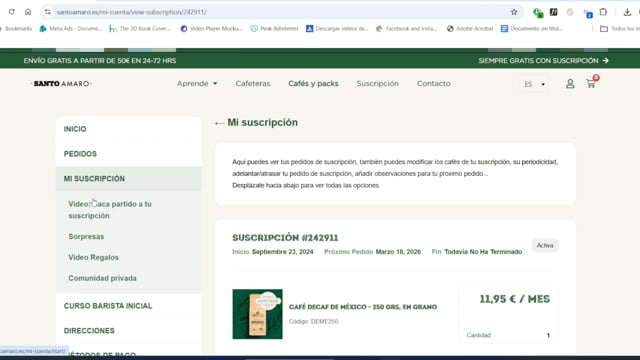
Task: Open the Bookmarks shortcut in bookmarks bar
Action: [x=16, y=29]
